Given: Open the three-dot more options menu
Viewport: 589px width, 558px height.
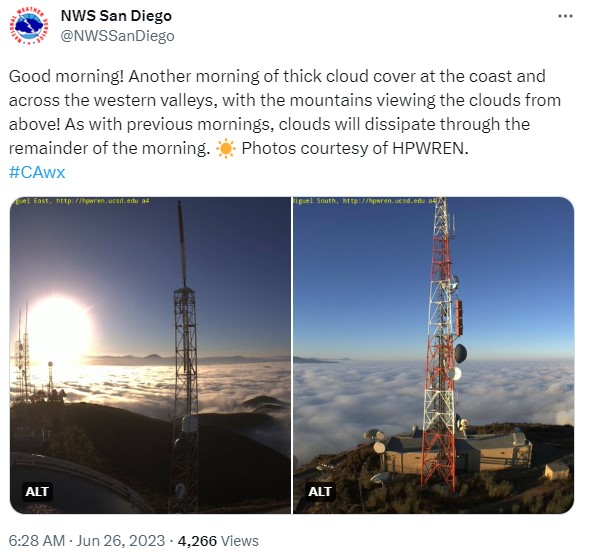Looking at the screenshot, I should [565, 16].
